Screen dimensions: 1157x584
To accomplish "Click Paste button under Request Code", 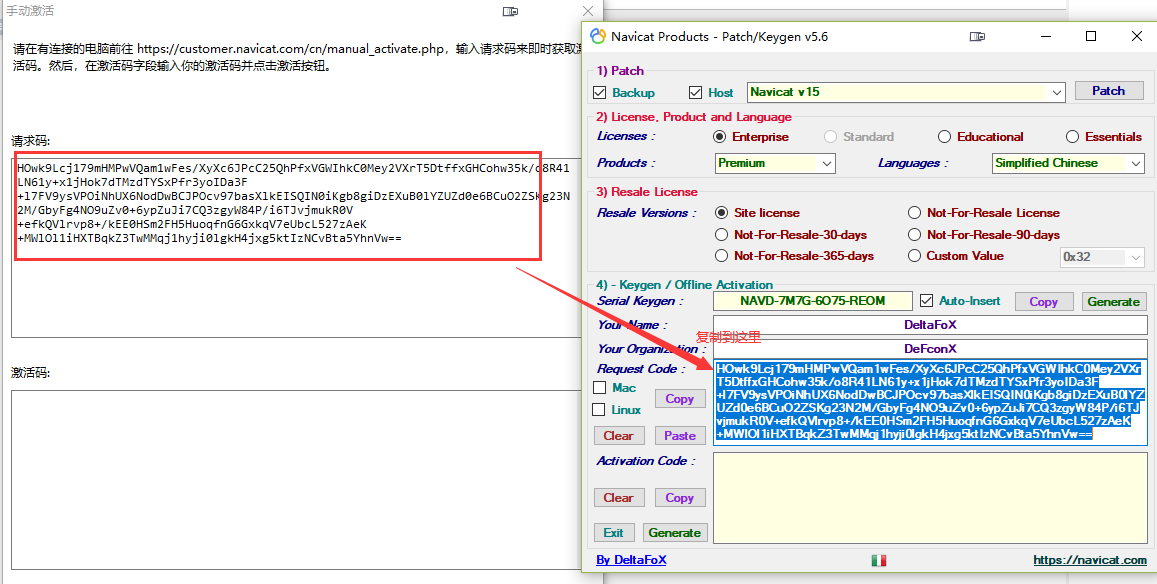I will coord(679,436).
